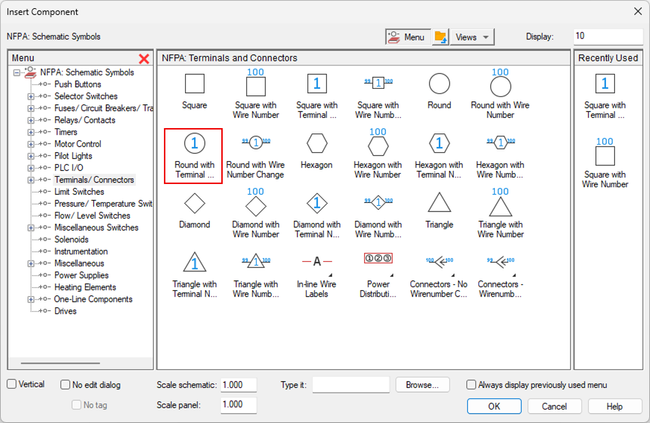The image size is (650, 423).
Task: Click the Display count field
Action: point(608,36)
